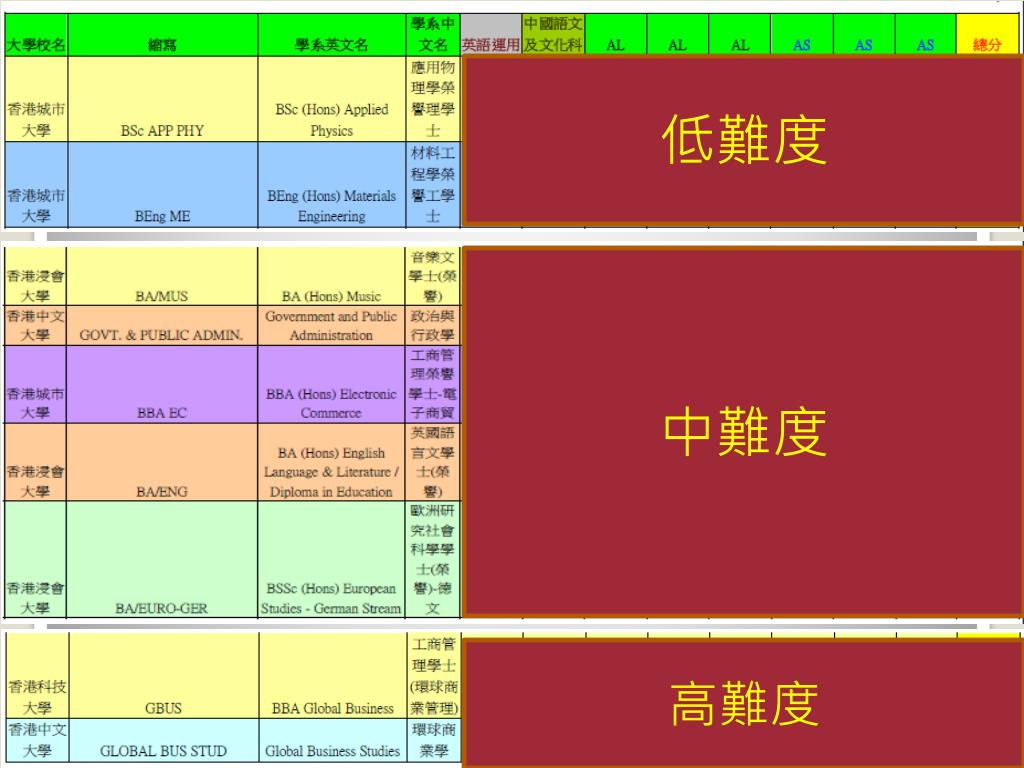Click the BA/ENG cell
The image size is (1024, 768).
point(162,462)
